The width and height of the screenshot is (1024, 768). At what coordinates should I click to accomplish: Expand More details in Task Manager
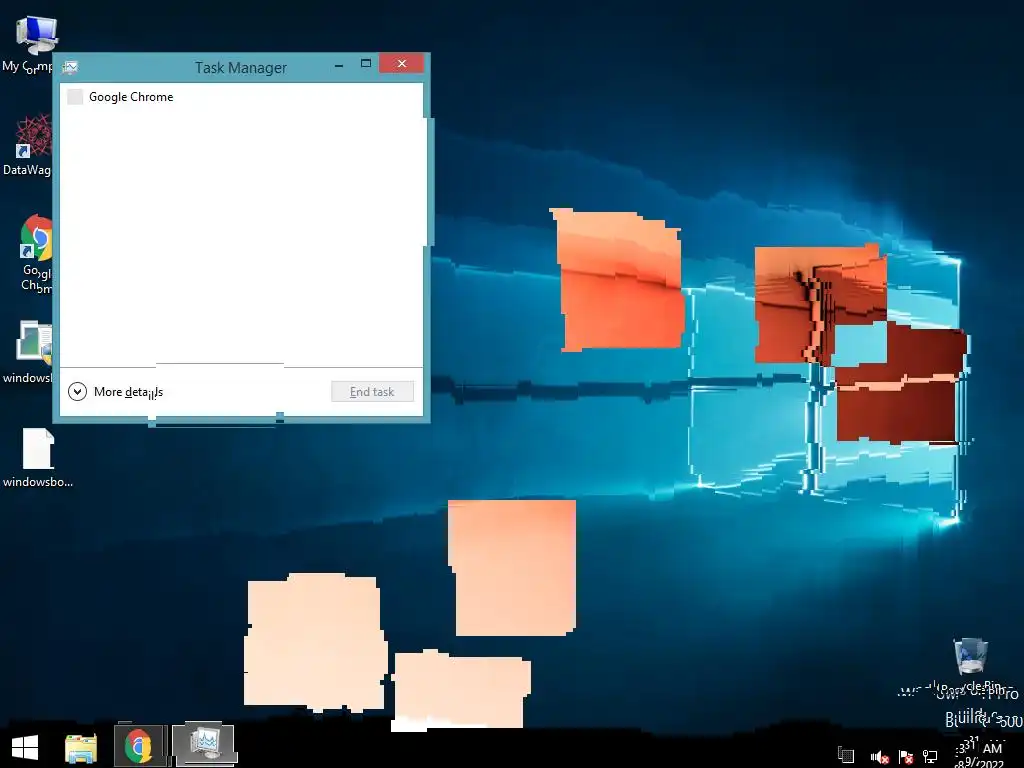(116, 392)
